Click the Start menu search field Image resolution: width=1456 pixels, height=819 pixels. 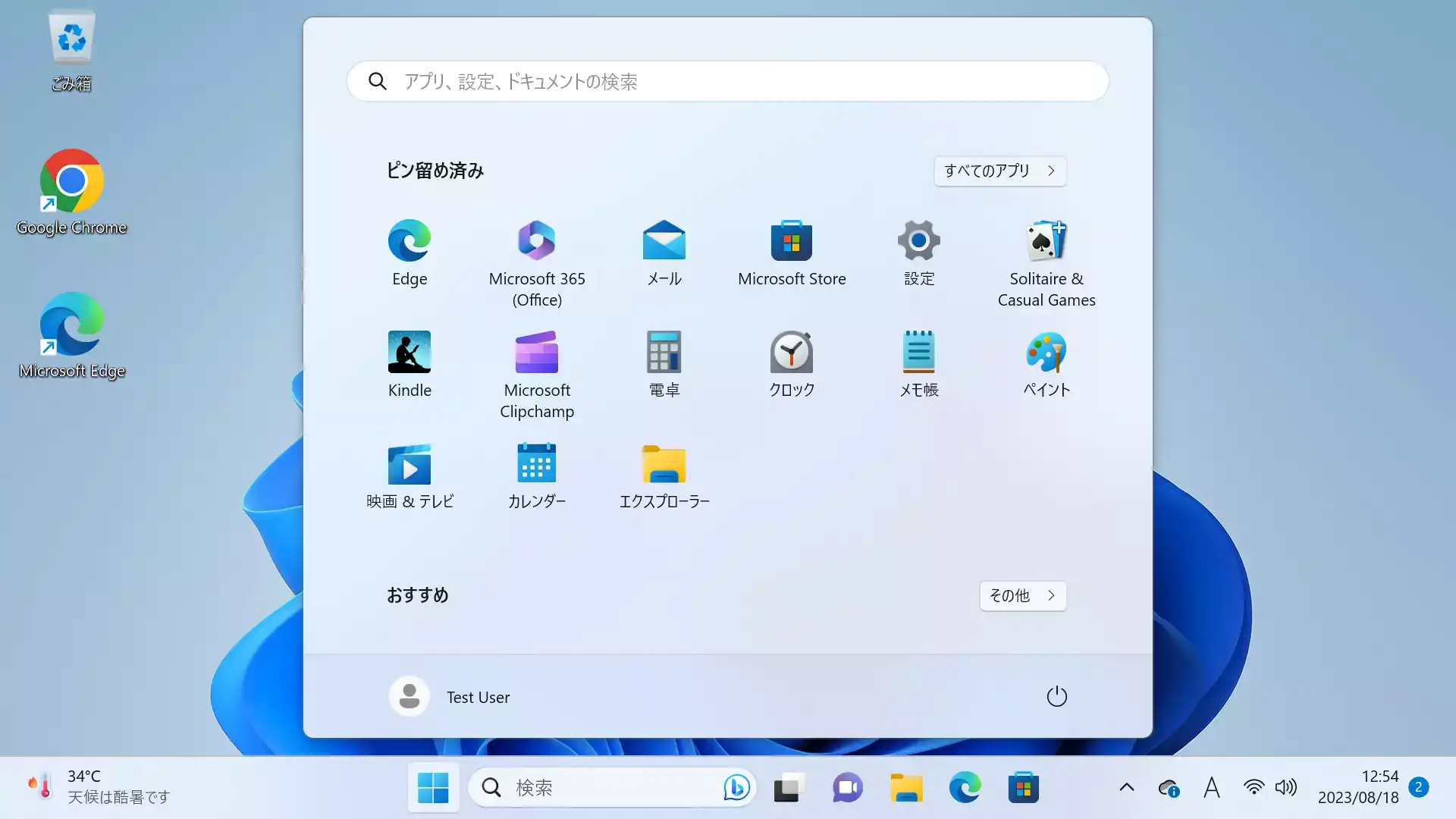(x=728, y=81)
